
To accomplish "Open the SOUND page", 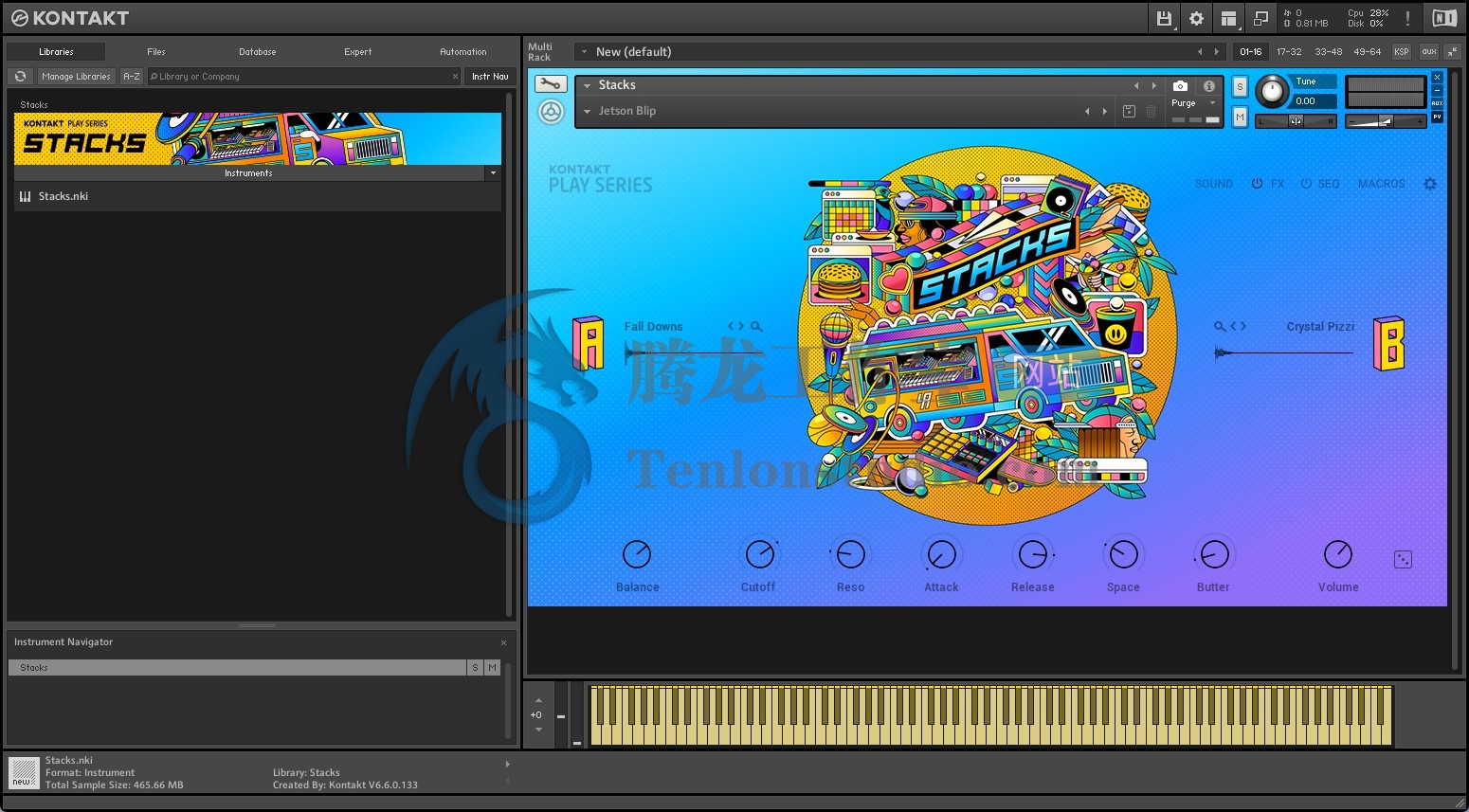I will [x=1214, y=184].
